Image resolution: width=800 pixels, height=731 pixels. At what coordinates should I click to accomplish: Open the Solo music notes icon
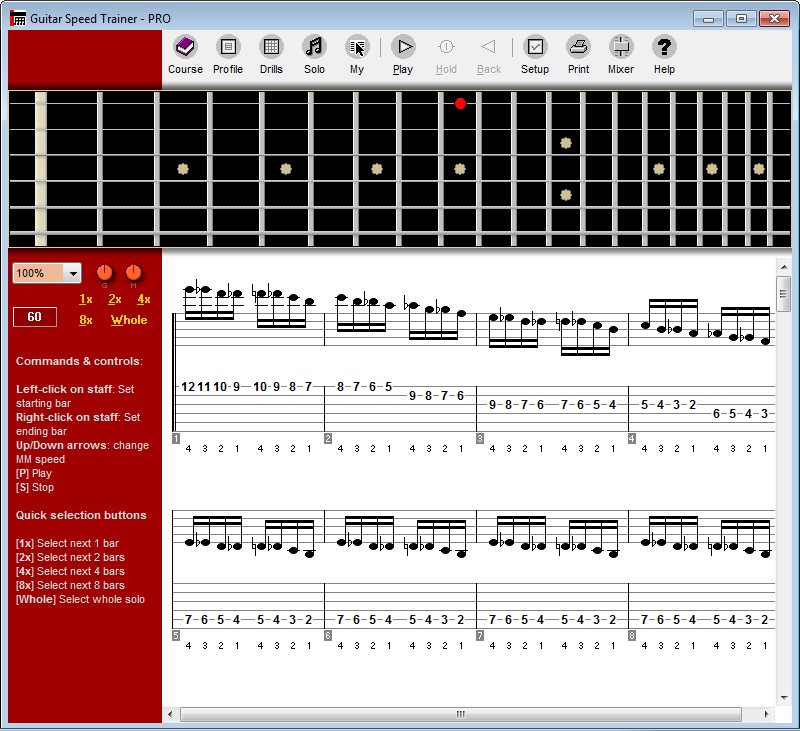(314, 47)
